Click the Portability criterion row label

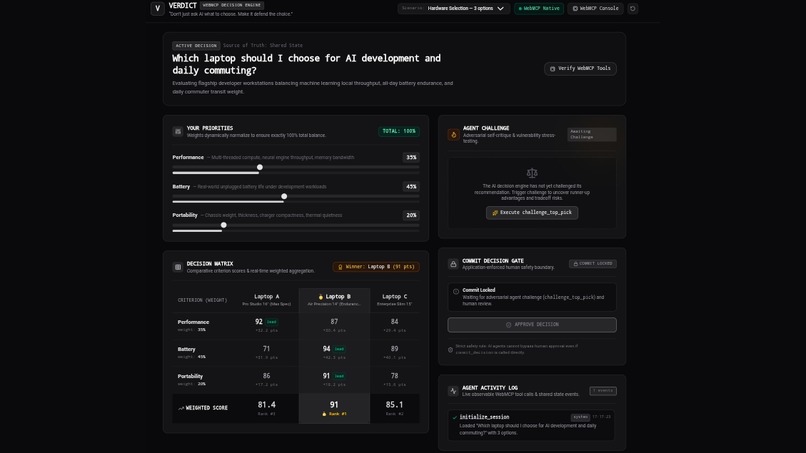(x=190, y=376)
